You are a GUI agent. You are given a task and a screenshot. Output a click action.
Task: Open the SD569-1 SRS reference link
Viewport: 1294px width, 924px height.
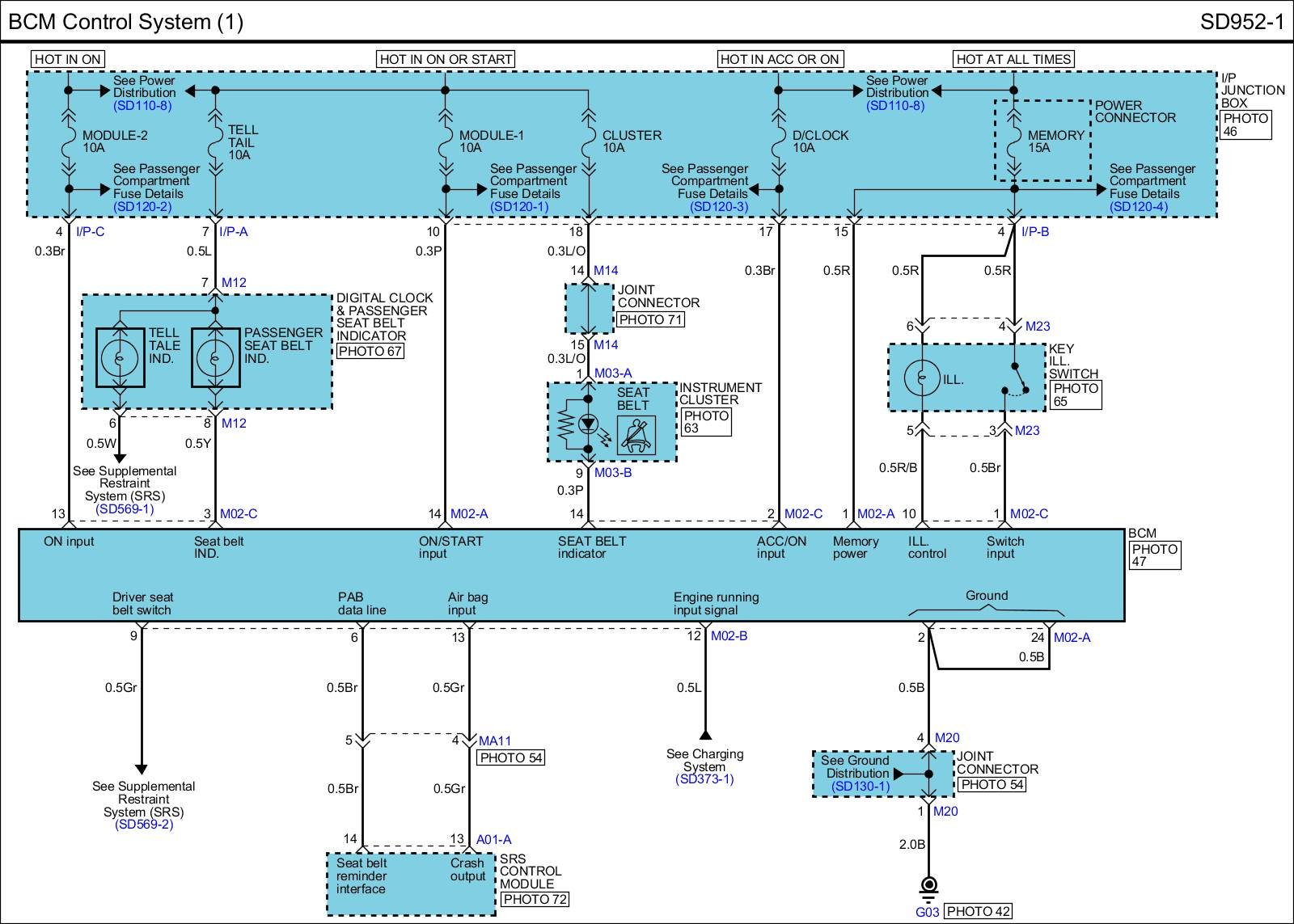[x=124, y=509]
